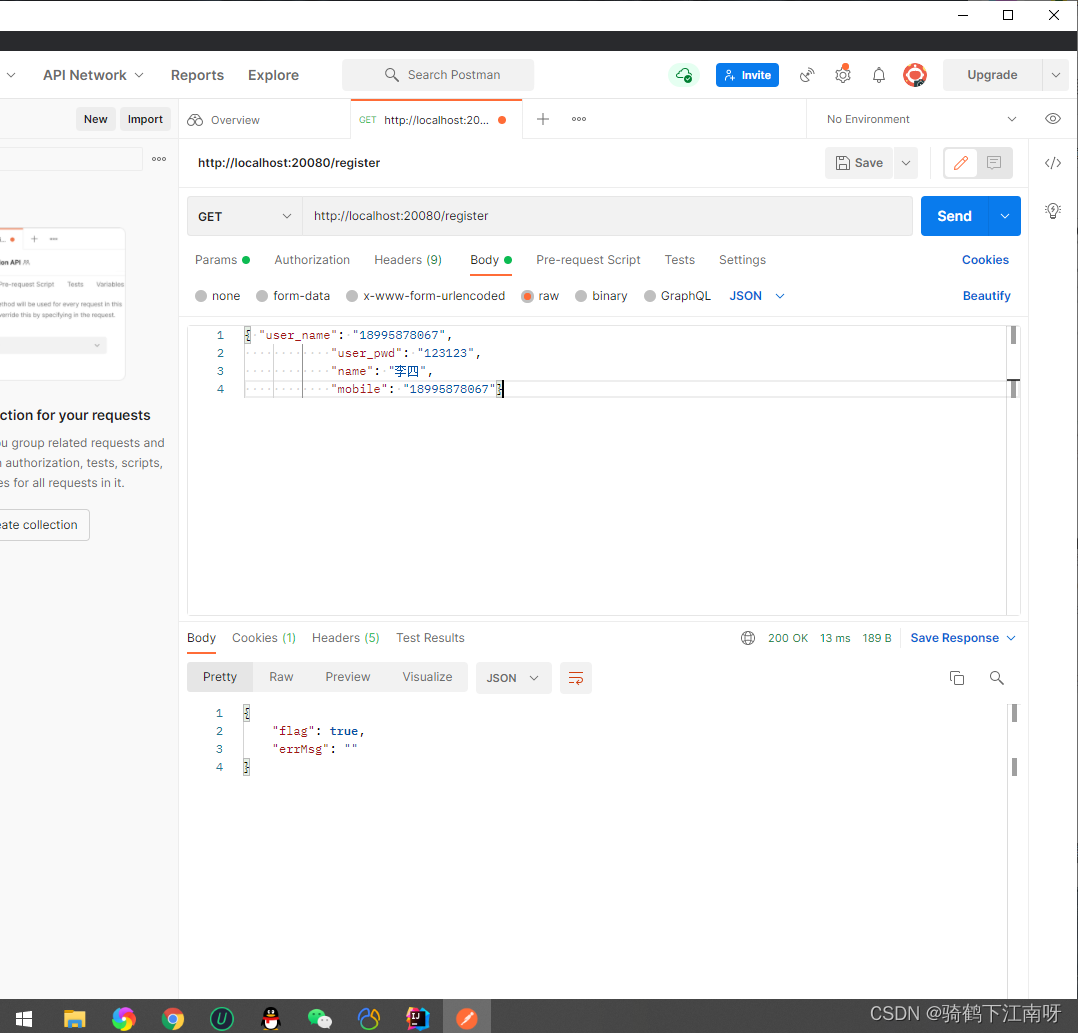Open the response JSON format dropdown
The width and height of the screenshot is (1078, 1033).
coord(514,678)
